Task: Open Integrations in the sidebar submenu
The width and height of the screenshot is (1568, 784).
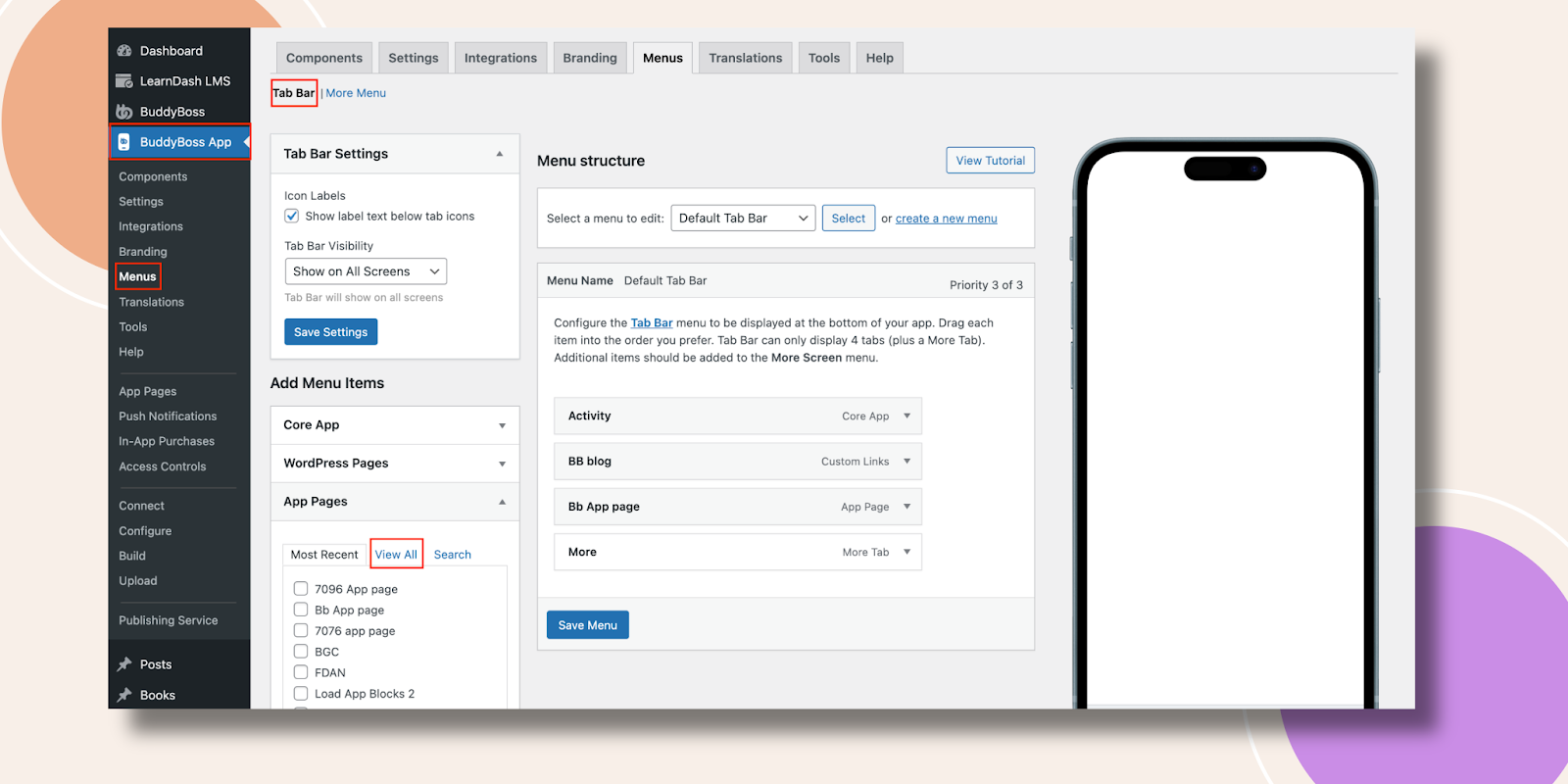Action: coord(151,226)
